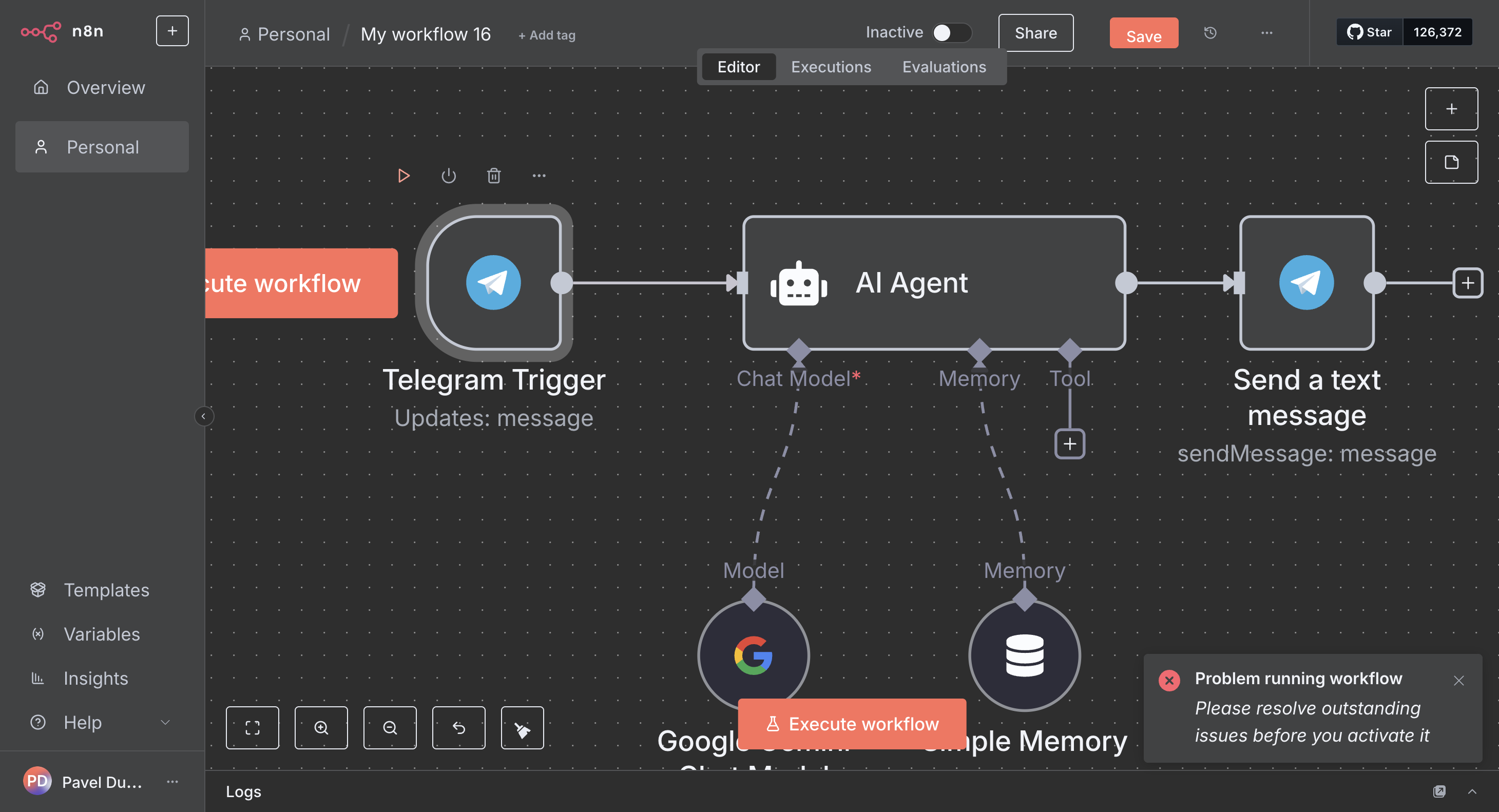Image resolution: width=1499 pixels, height=812 pixels.
Task: Delete the node with the trash icon
Action: coord(493,176)
